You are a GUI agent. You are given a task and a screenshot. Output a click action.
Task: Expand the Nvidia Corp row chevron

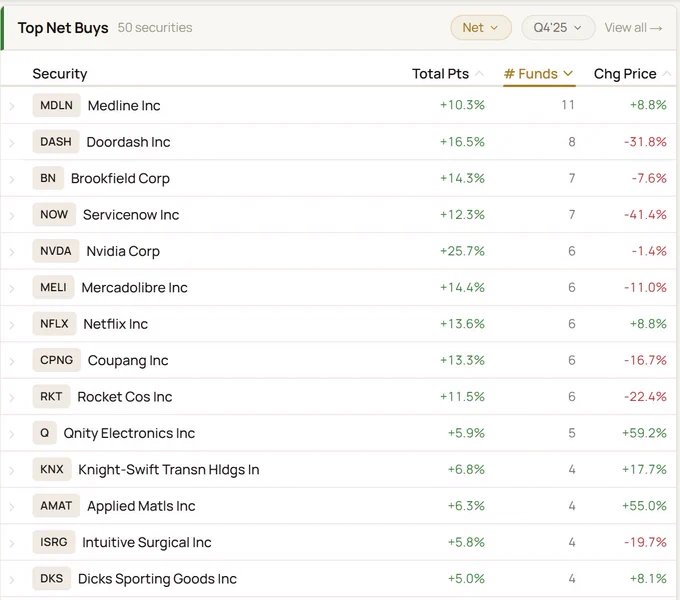click(x=12, y=252)
